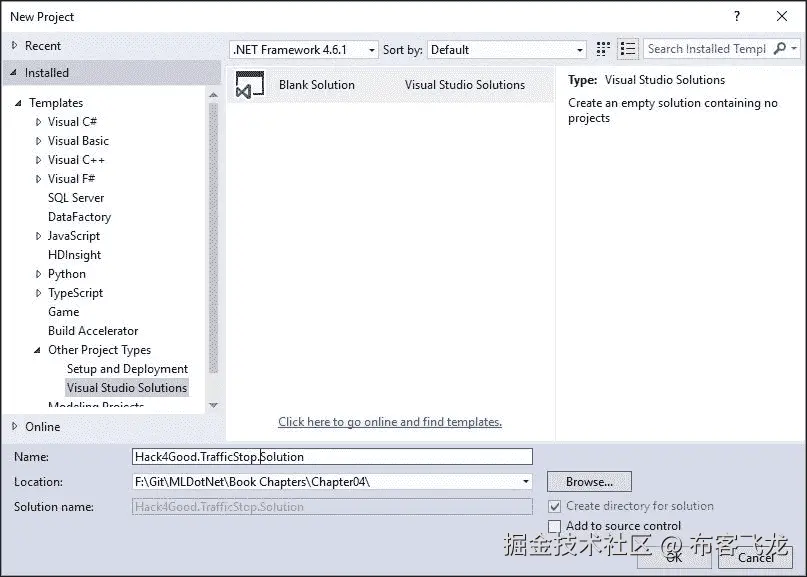807x577 pixels.
Task: Select DataFactory templates
Action: [80, 217]
